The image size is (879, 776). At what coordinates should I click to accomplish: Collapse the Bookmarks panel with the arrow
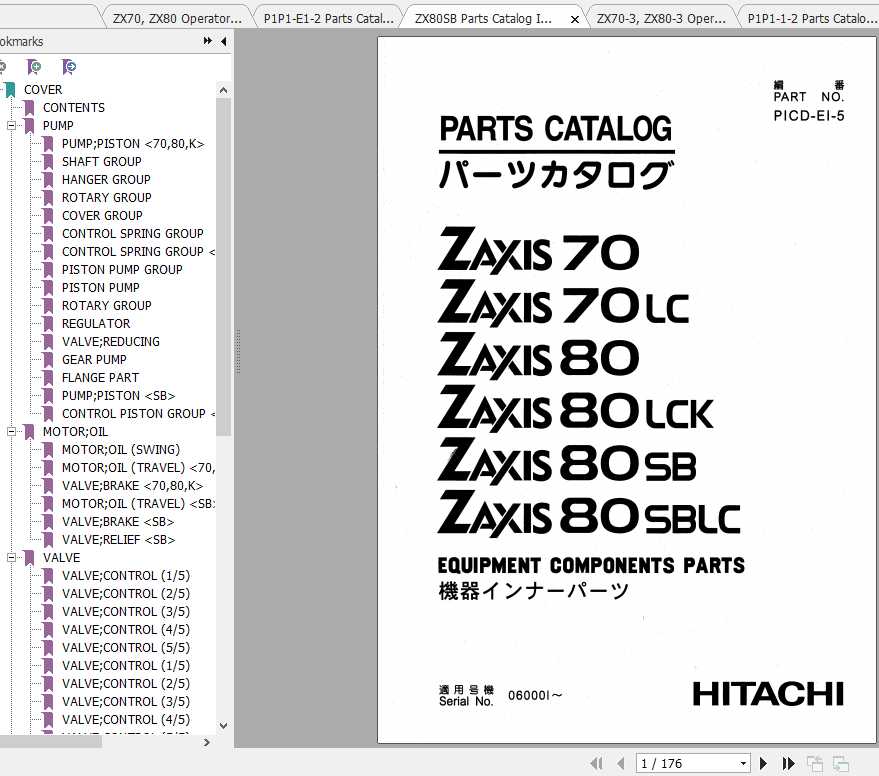coord(222,41)
